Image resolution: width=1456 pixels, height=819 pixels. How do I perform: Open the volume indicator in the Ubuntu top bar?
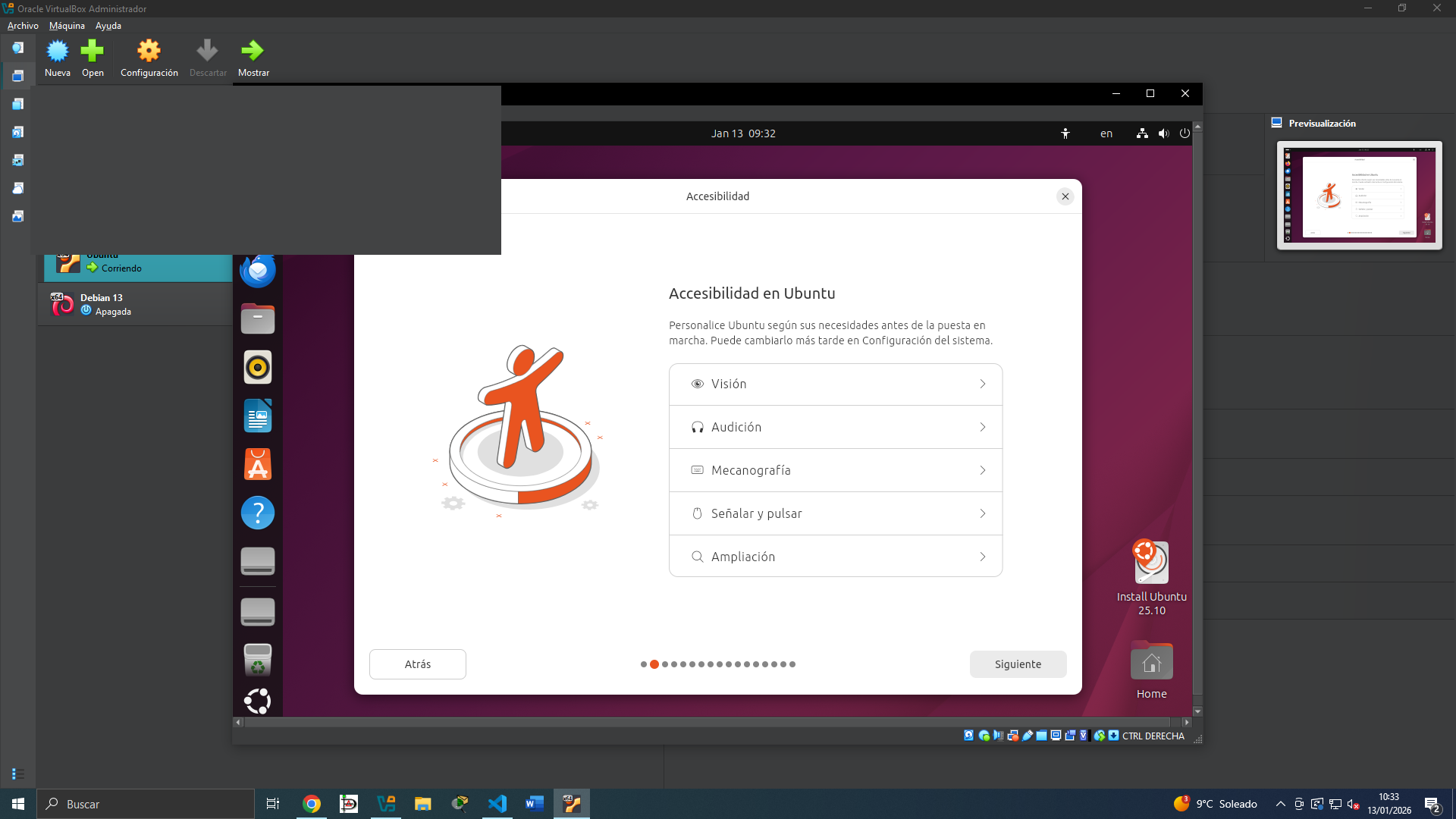(1163, 133)
